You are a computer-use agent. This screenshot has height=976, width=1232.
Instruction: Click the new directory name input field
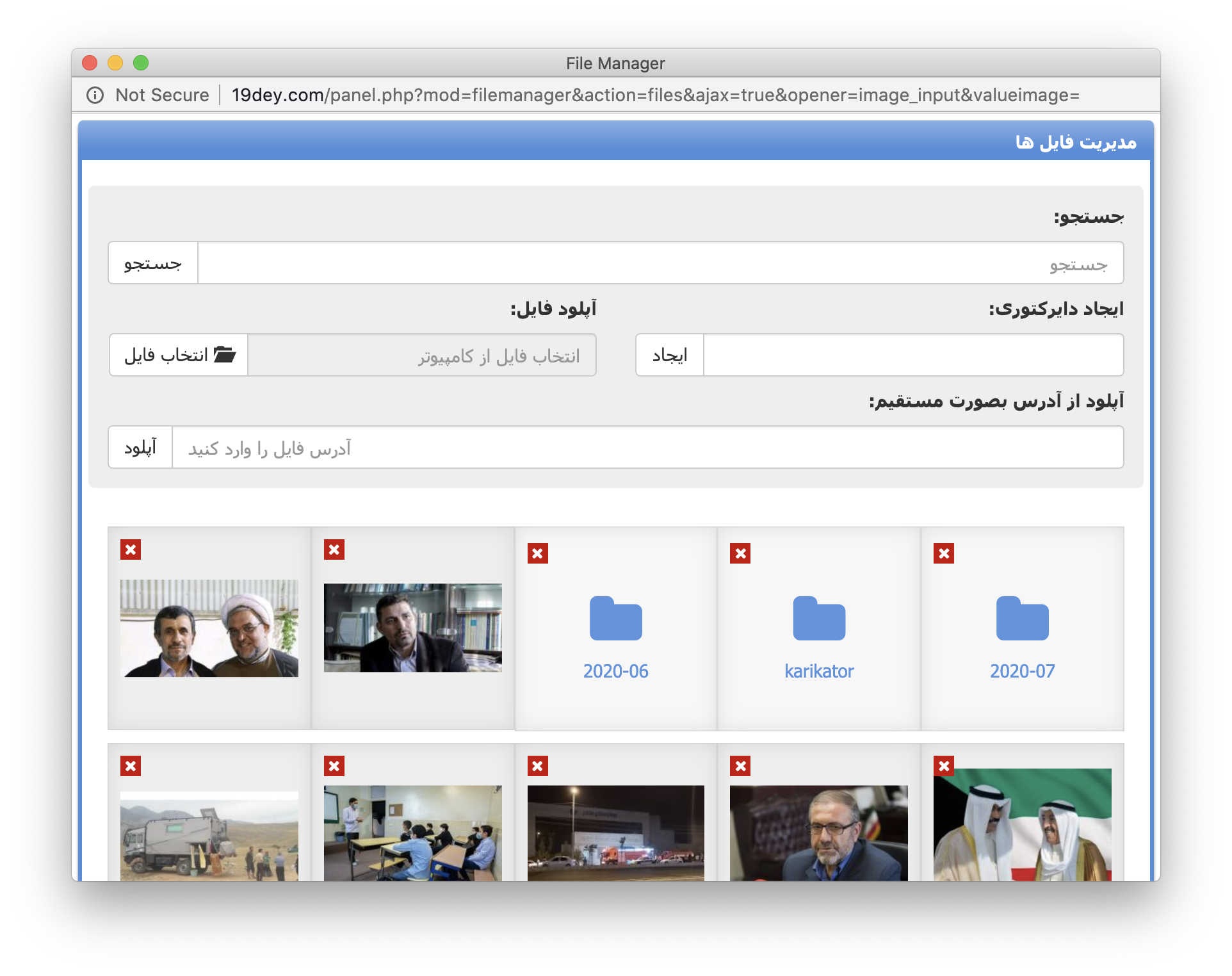[x=912, y=355]
